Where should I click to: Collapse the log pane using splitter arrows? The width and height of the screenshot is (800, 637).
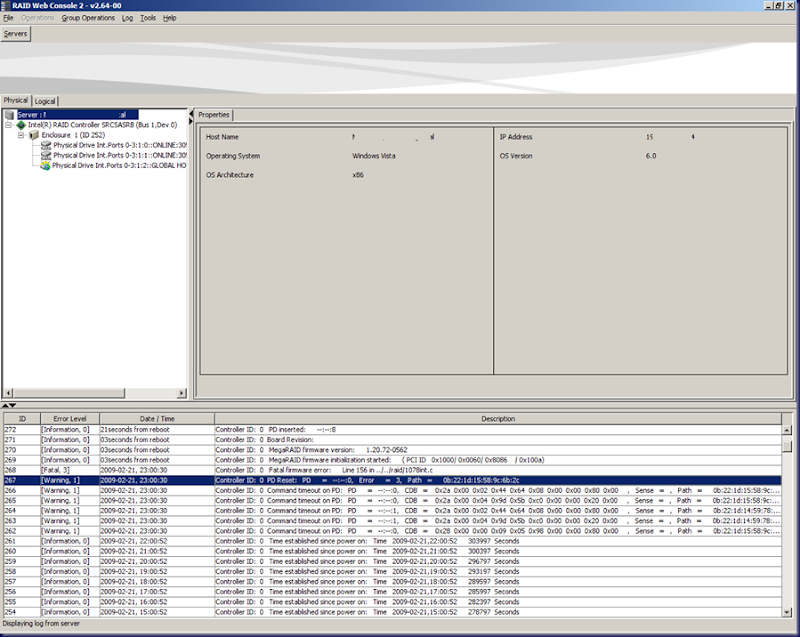(11, 405)
